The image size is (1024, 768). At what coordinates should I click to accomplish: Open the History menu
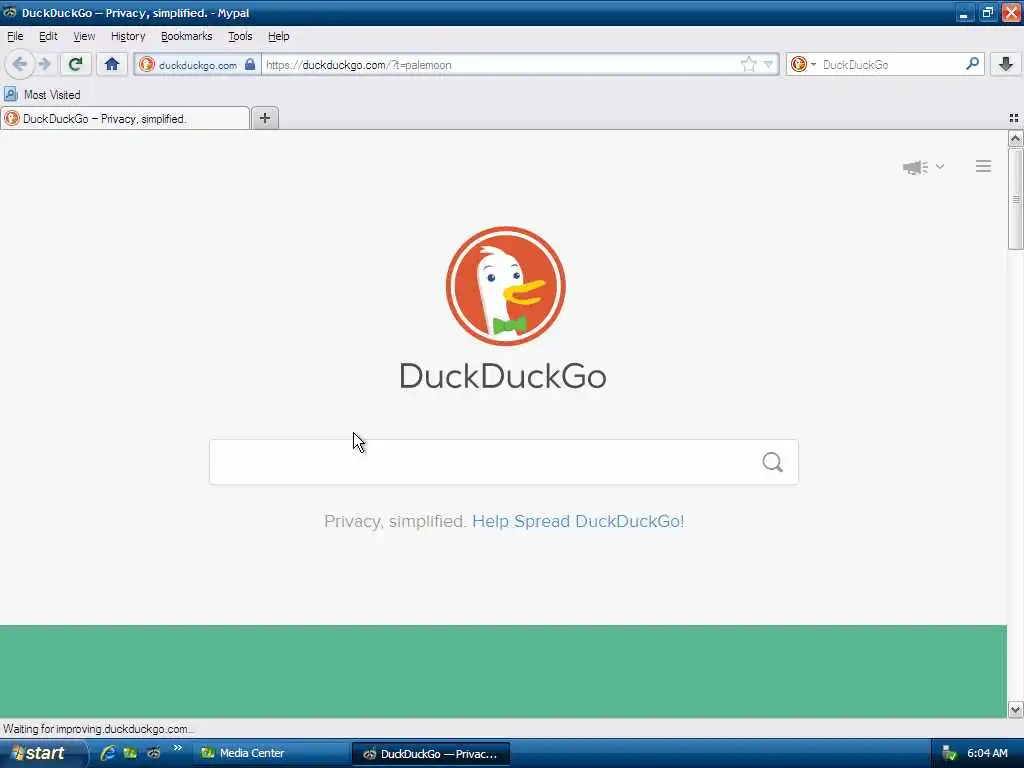tap(128, 37)
